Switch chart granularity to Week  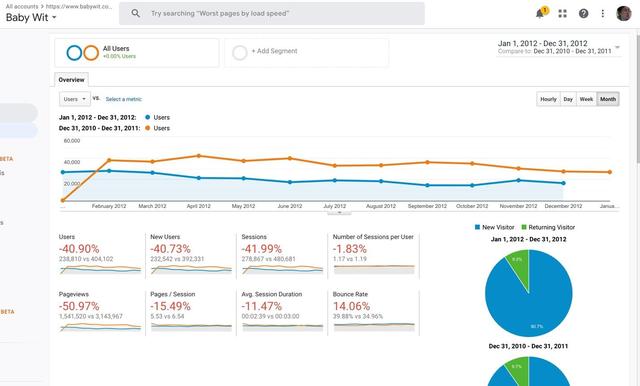tap(586, 99)
